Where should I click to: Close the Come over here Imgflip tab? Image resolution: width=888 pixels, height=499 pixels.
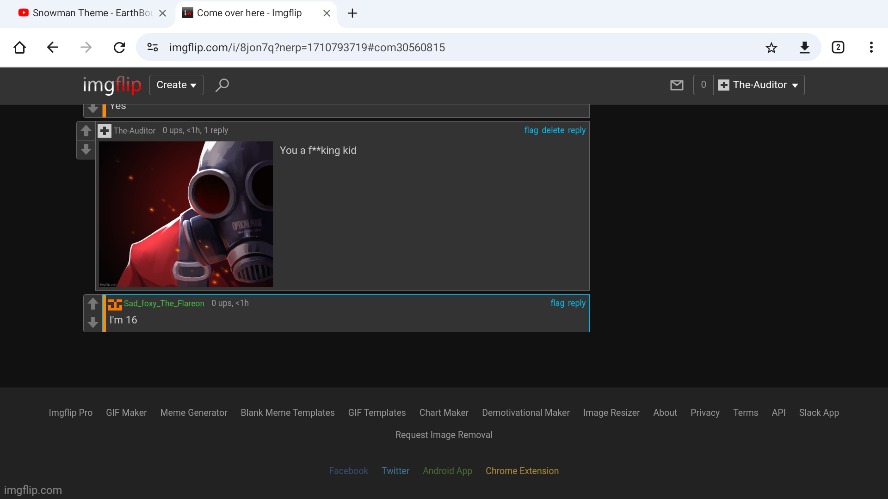[x=327, y=13]
